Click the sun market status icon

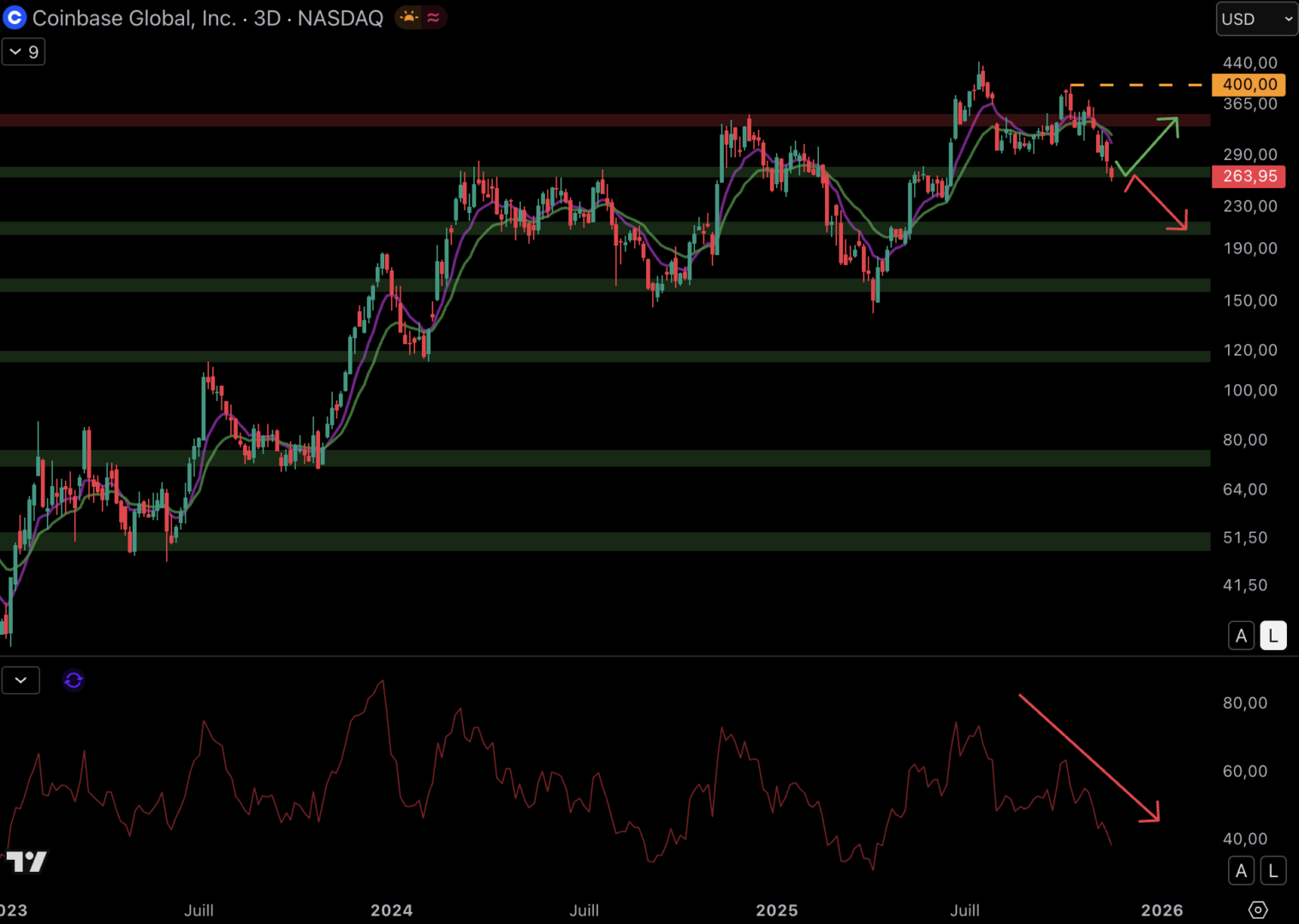click(409, 18)
